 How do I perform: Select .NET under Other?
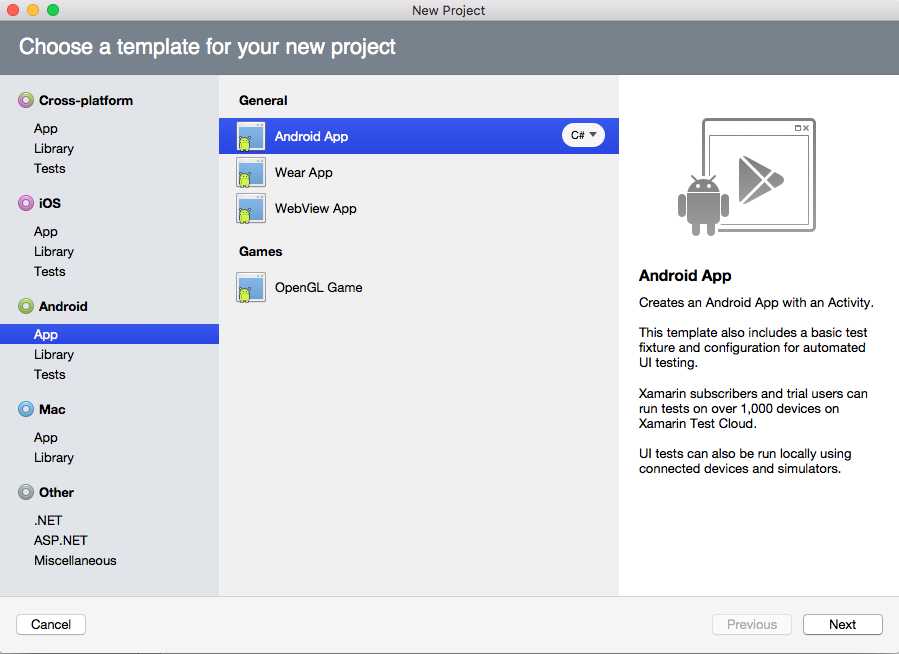click(x=48, y=520)
